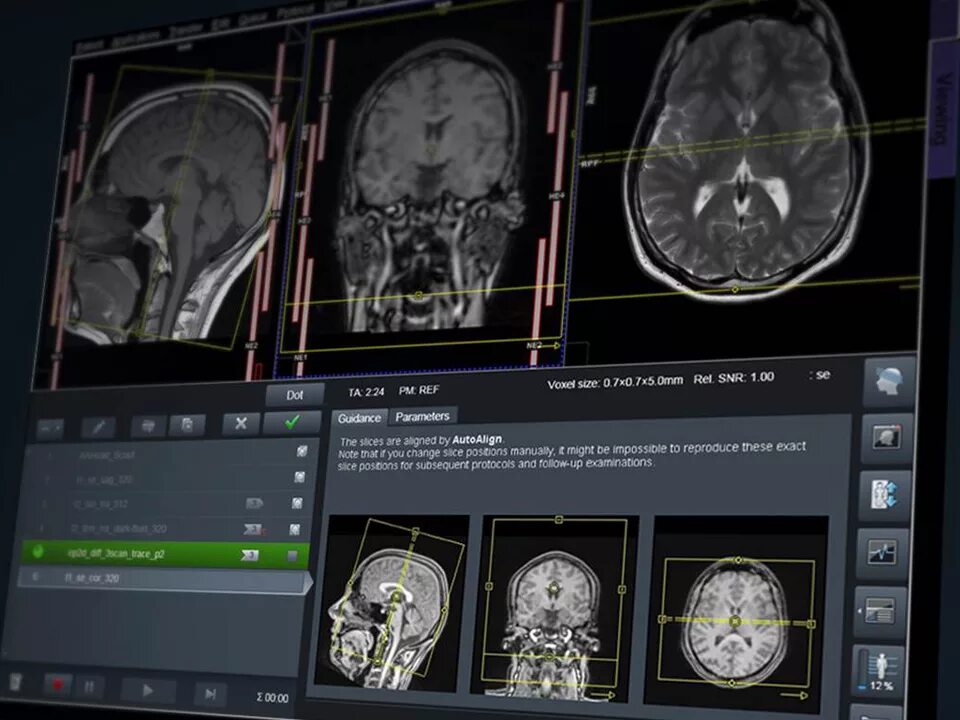Pause the measurement
The image size is (960, 720).
[x=89, y=686]
